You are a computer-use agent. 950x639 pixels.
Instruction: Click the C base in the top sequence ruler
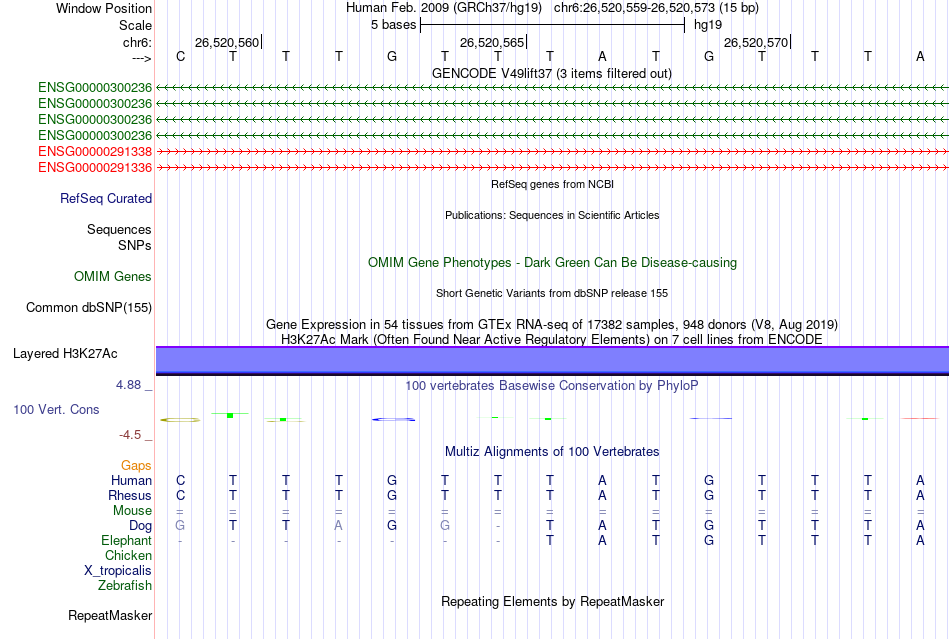(181, 56)
